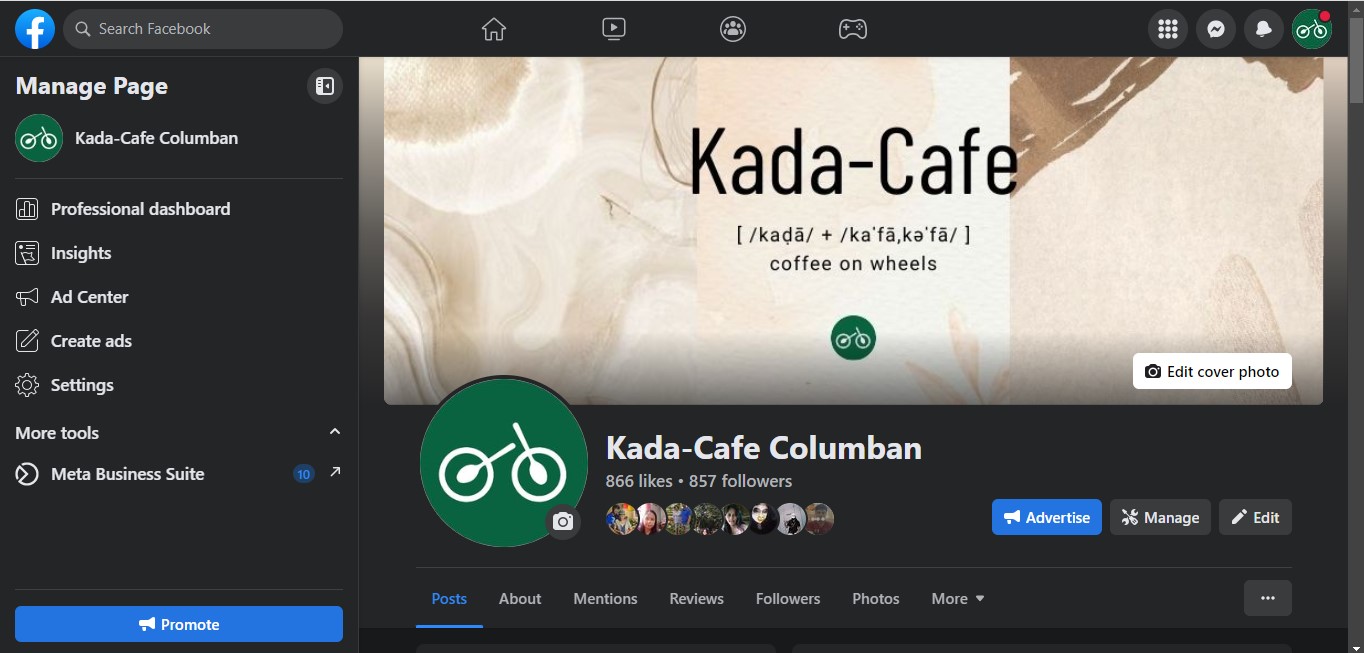Open the Notifications bell icon
1364x653 pixels.
tap(1264, 29)
